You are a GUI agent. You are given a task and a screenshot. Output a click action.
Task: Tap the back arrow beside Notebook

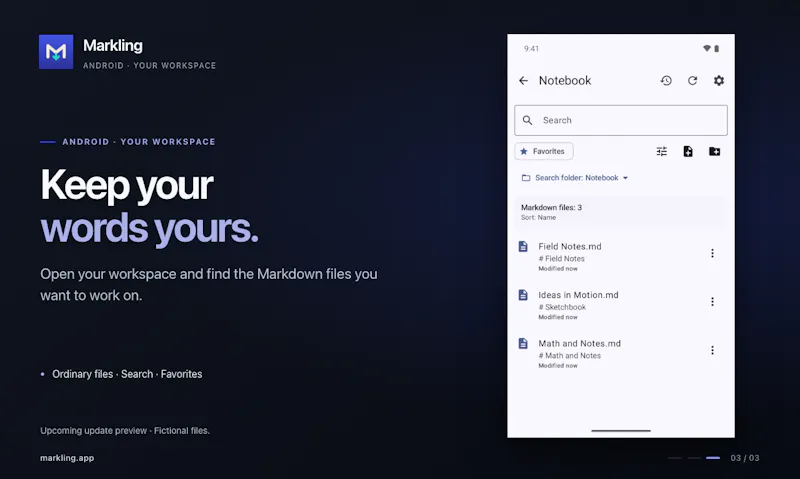[523, 81]
